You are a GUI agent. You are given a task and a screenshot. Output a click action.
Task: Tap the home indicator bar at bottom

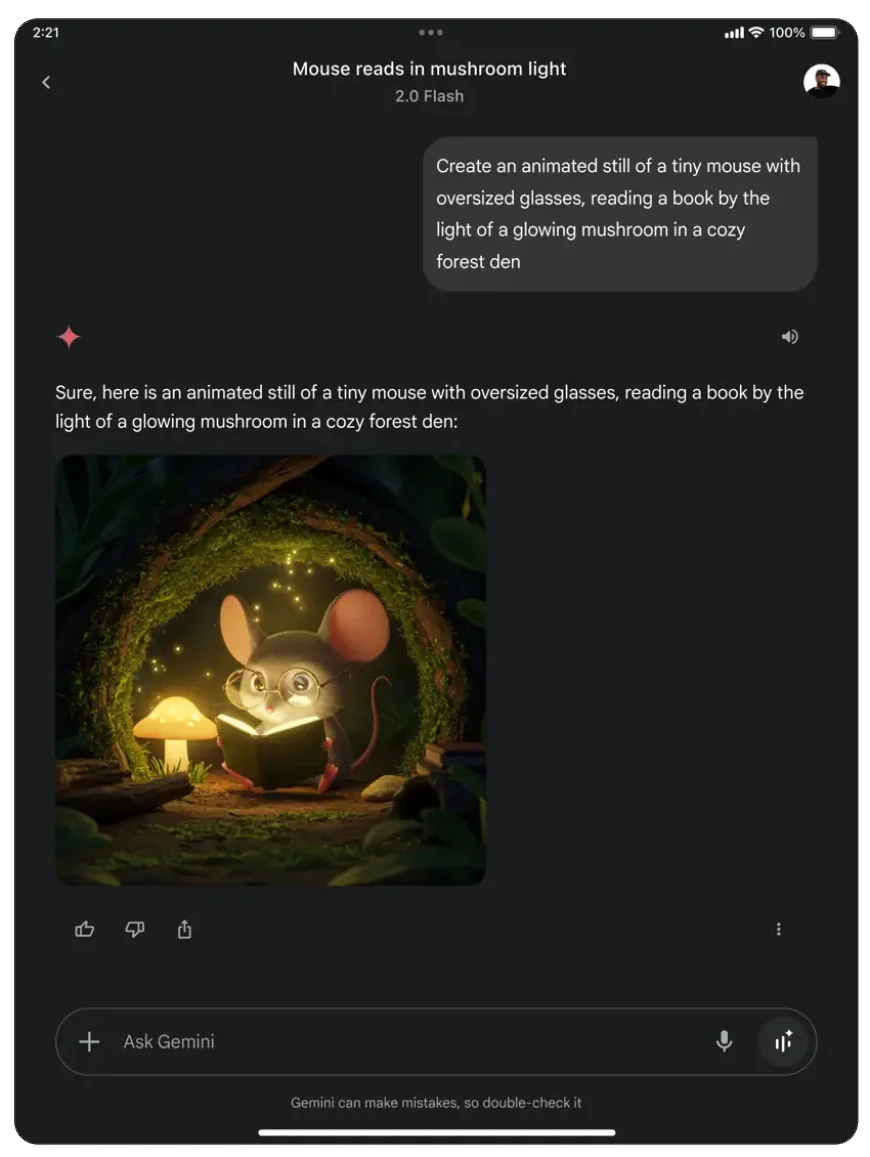click(437, 1133)
